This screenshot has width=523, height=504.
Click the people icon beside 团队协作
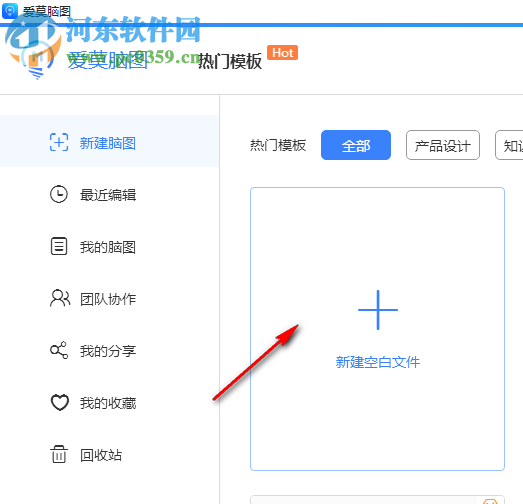60,298
